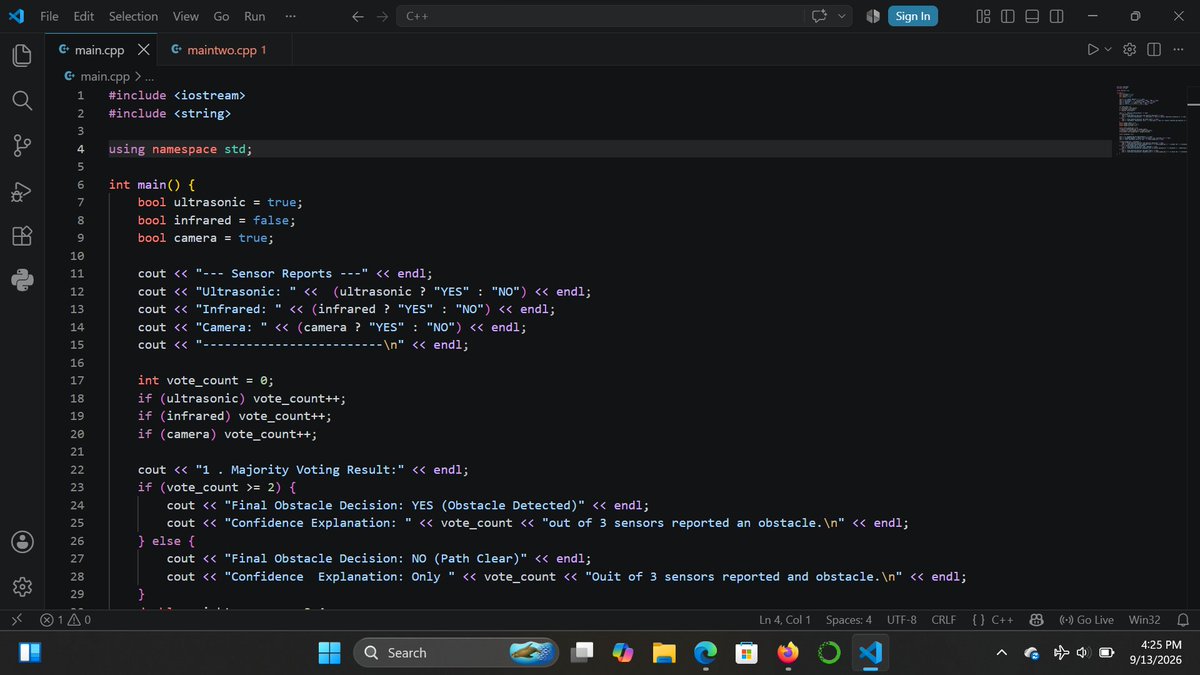Click the code minimap preview
This screenshot has width=1200, height=675.
1152,120
